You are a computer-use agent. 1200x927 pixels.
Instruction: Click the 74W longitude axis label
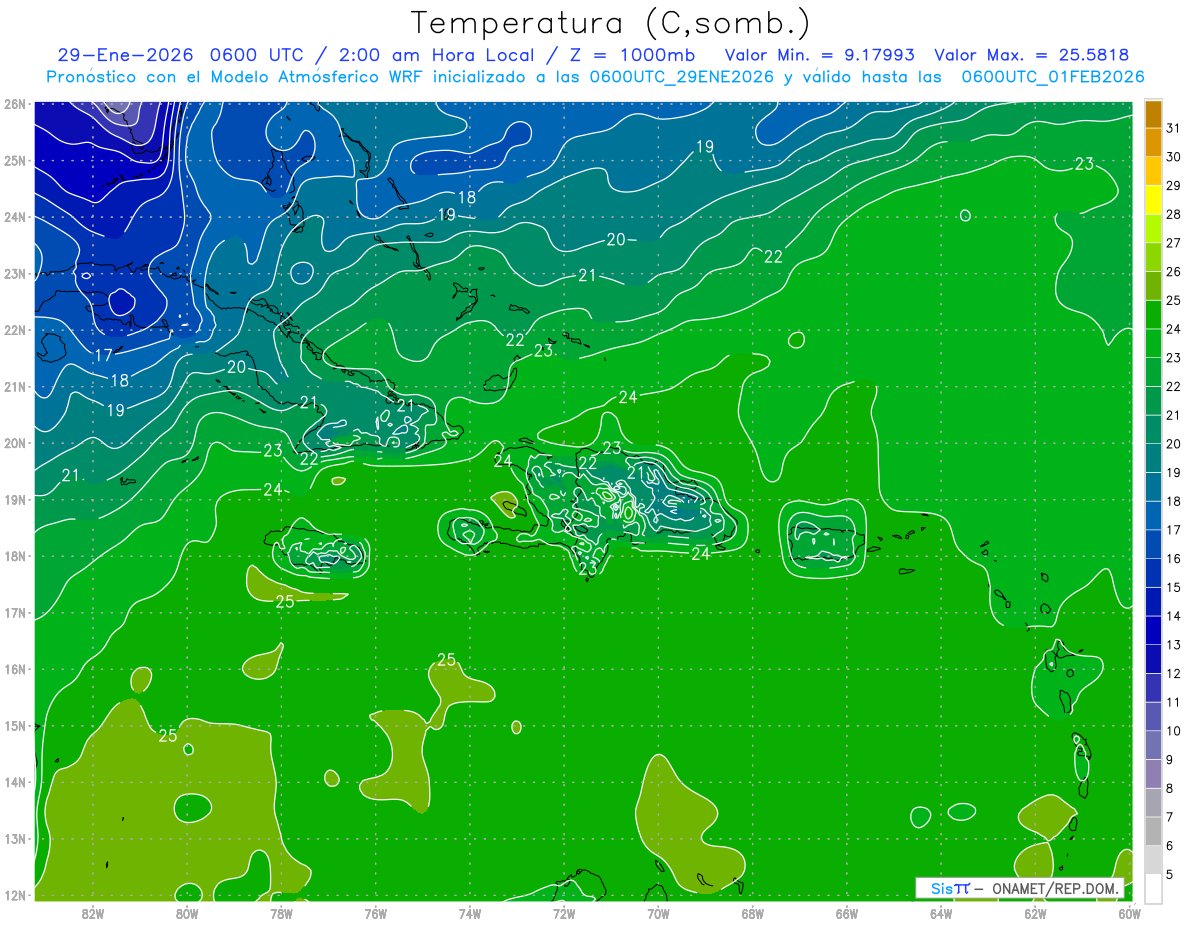click(x=469, y=912)
